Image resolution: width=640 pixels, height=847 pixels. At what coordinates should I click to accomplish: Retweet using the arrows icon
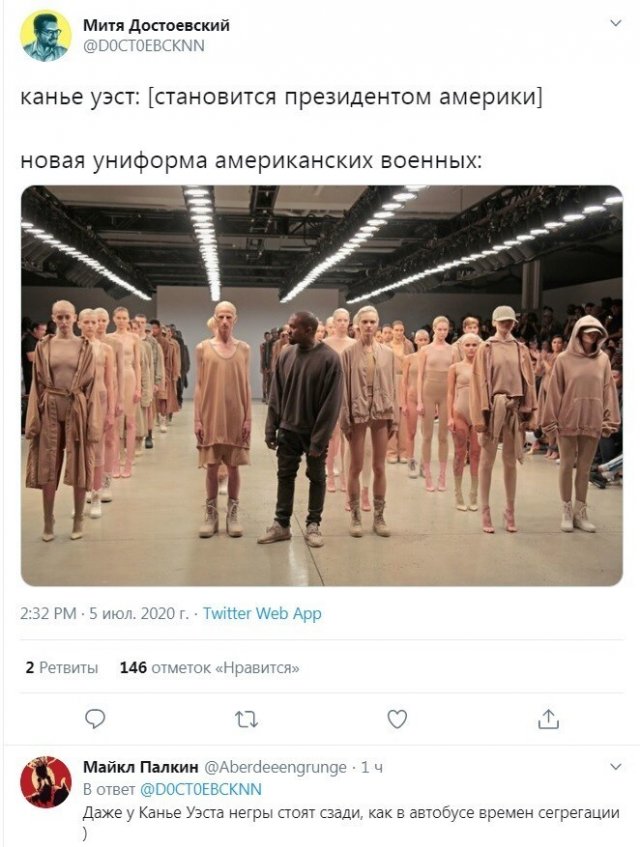pyautogui.click(x=246, y=720)
